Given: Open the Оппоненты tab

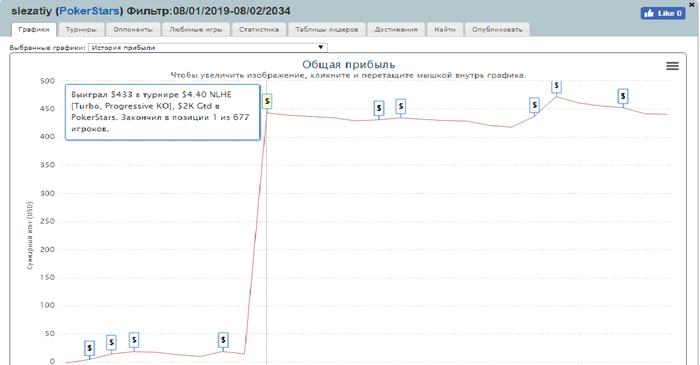Looking at the screenshot, I should coord(133,29).
